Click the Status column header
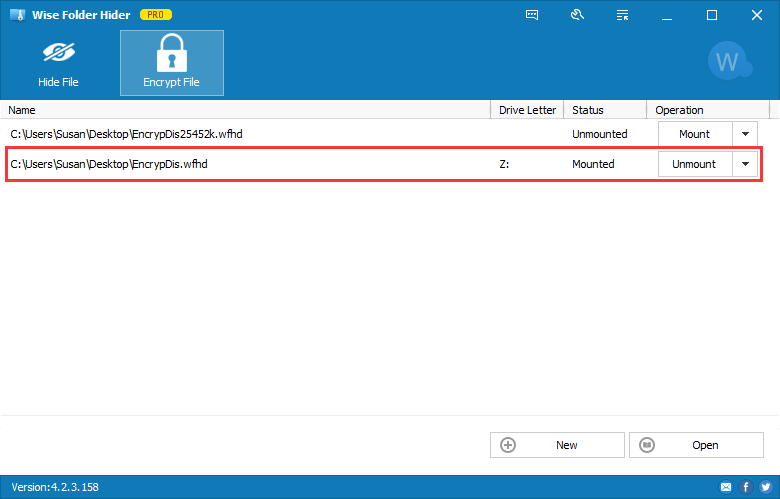The height and width of the screenshot is (499, 780). 605,110
